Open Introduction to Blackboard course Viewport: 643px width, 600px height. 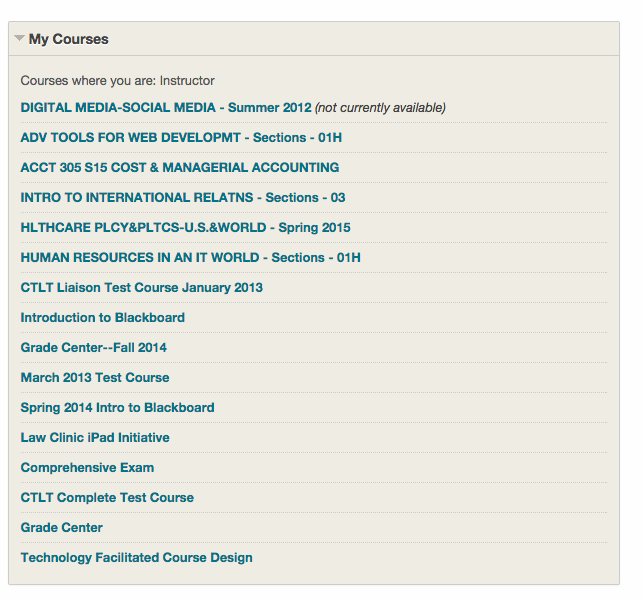[103, 317]
